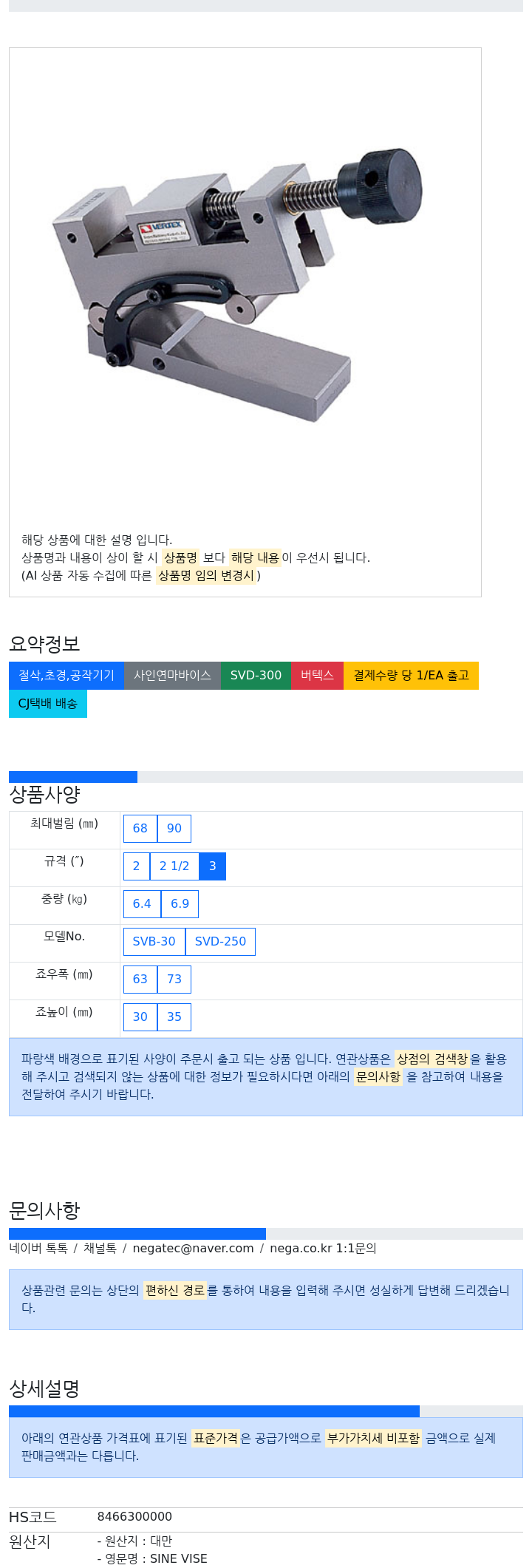
Task: Pick jaw width 73
Action: coord(174,980)
